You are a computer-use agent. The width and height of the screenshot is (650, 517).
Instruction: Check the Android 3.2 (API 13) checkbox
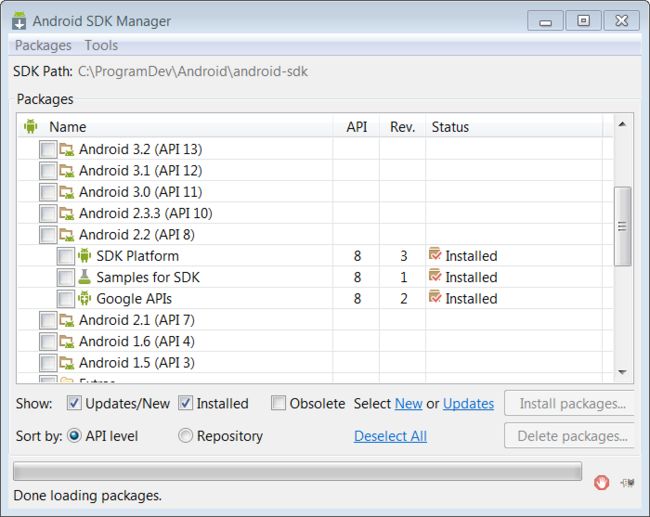click(x=48, y=149)
